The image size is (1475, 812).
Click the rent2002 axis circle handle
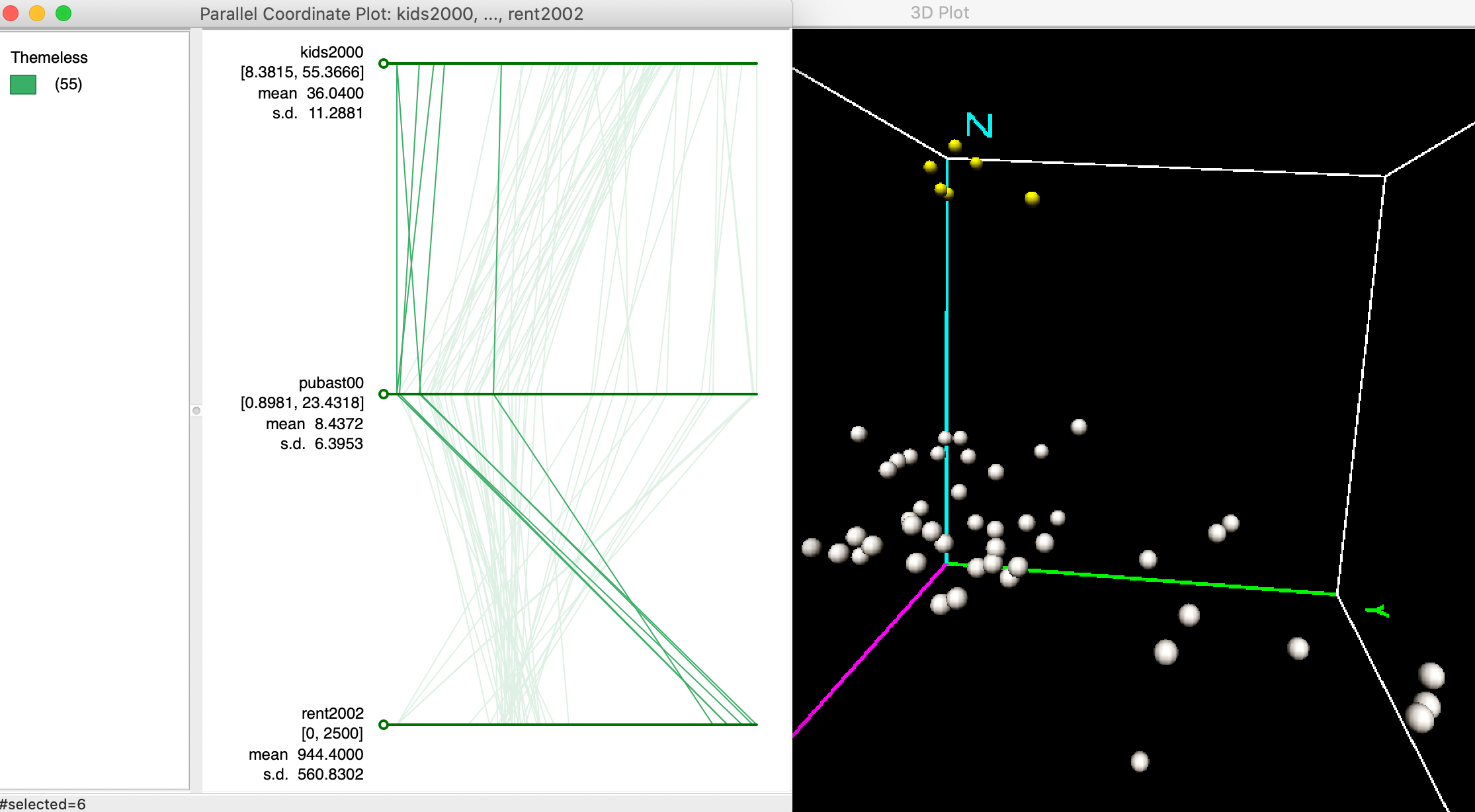384,725
